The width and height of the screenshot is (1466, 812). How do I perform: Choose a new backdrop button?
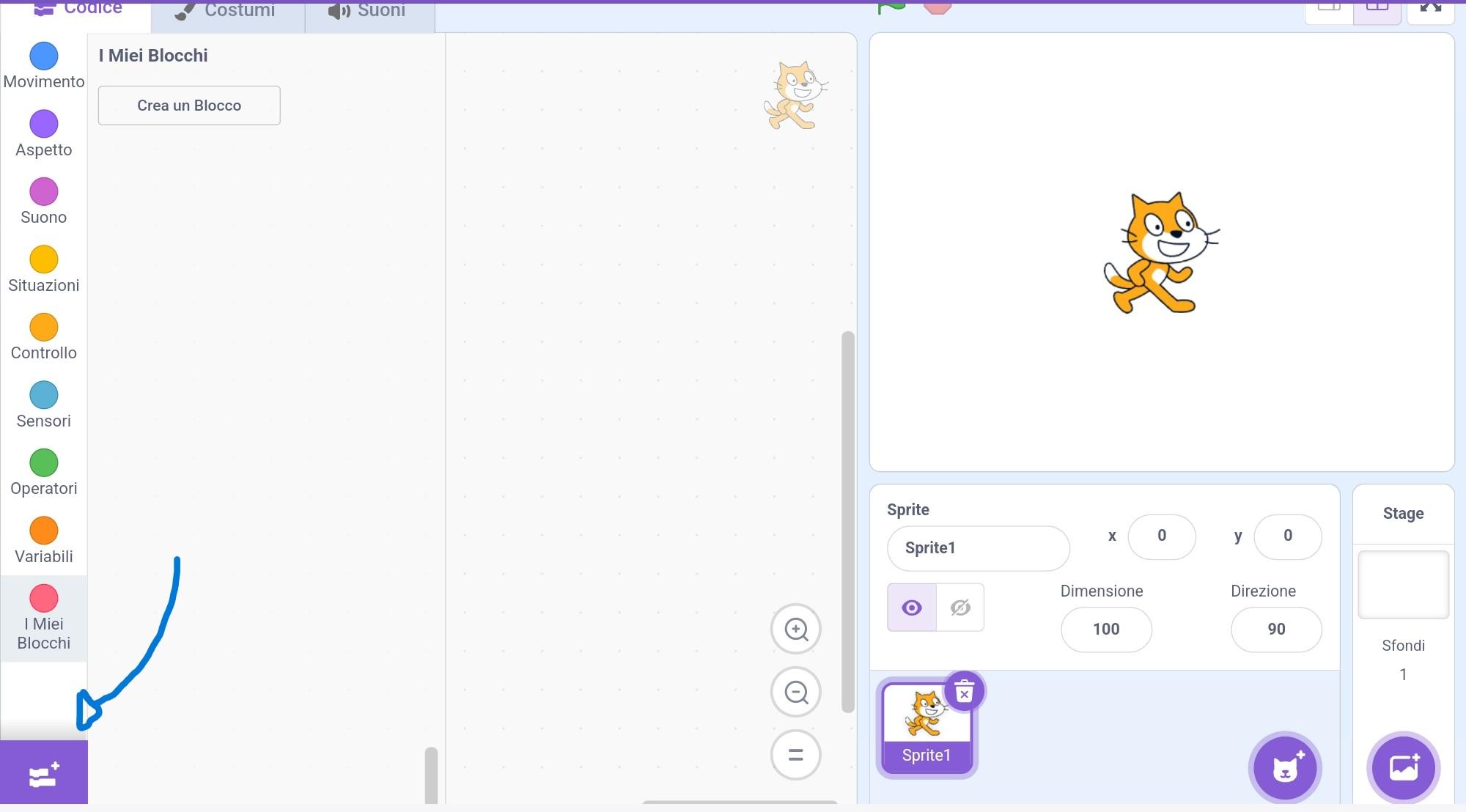1404,768
